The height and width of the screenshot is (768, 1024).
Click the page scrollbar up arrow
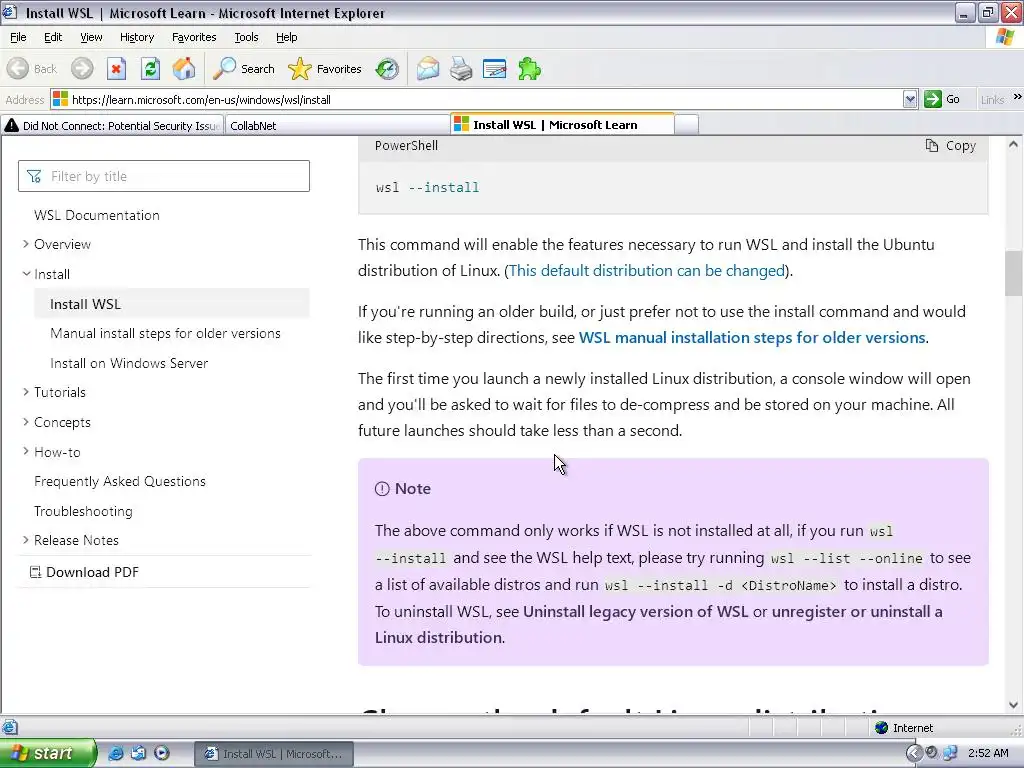[x=1014, y=144]
